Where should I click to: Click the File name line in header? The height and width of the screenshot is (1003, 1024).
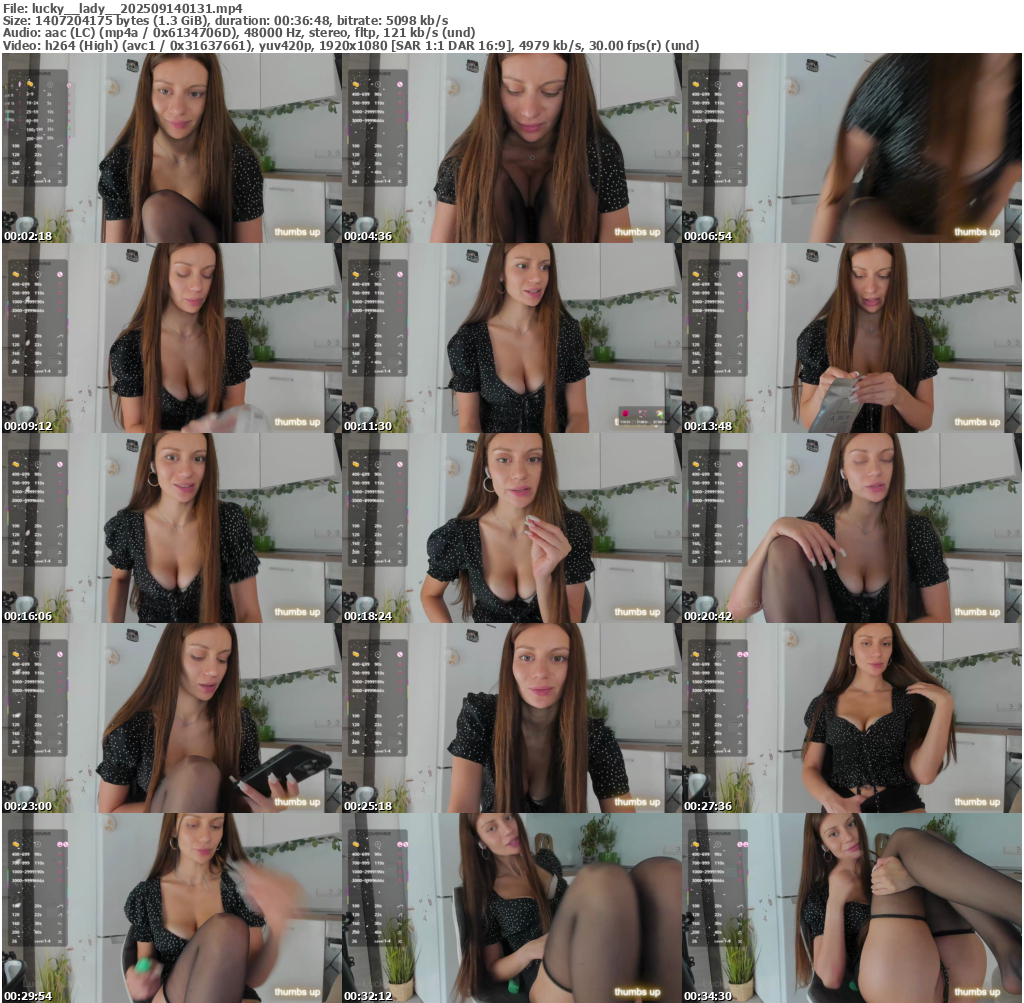click(123, 7)
